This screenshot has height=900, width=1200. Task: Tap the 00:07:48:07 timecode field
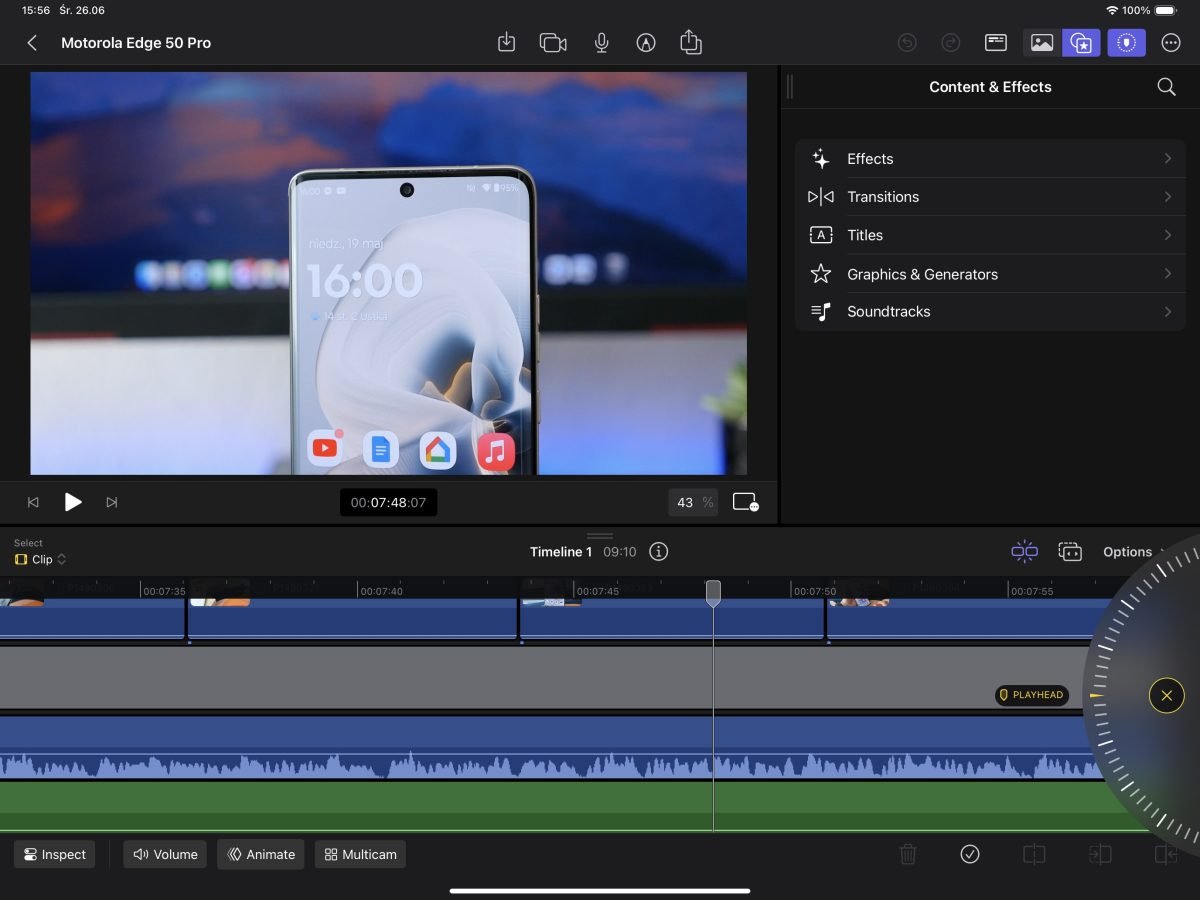point(388,502)
